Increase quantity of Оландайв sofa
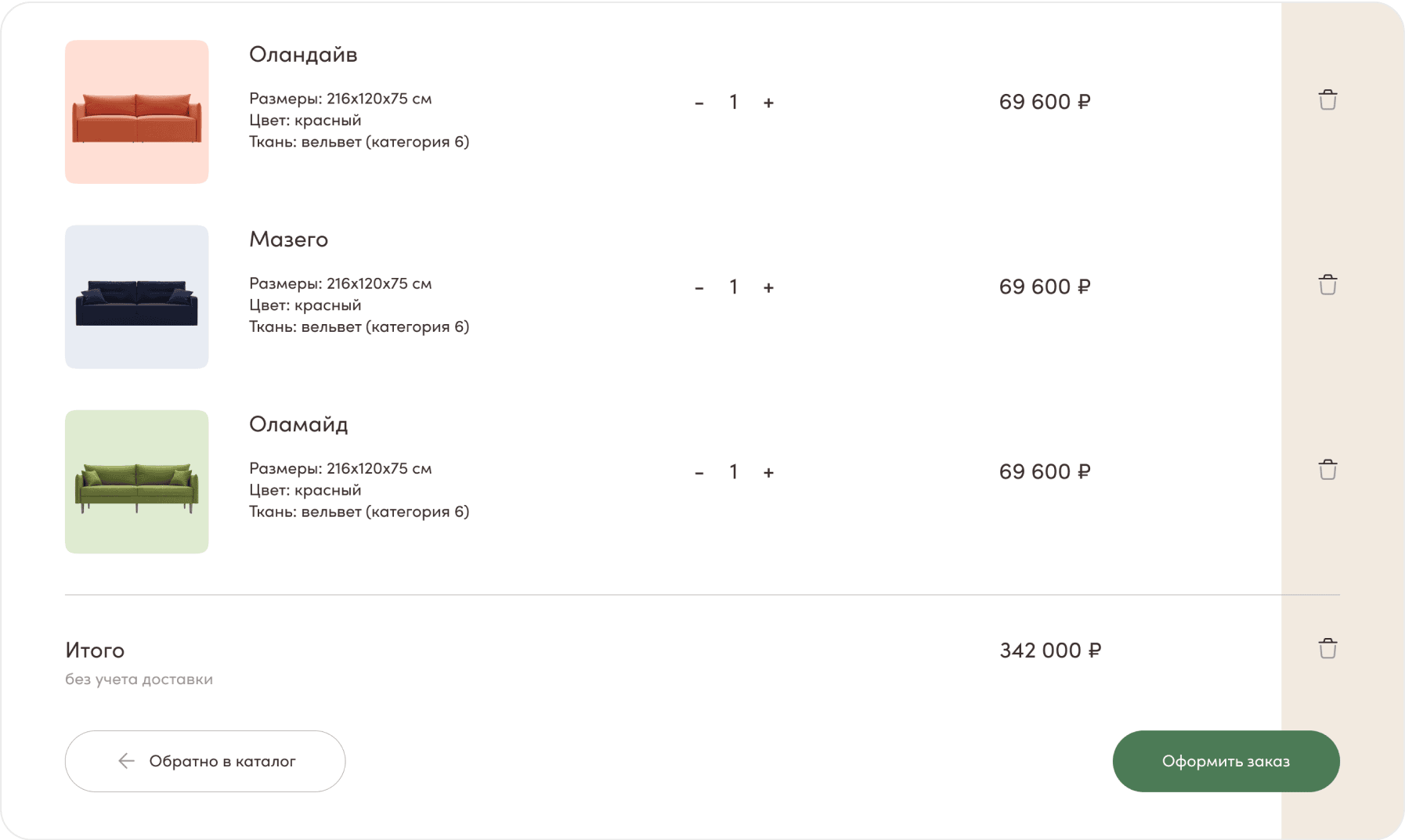 click(x=768, y=103)
